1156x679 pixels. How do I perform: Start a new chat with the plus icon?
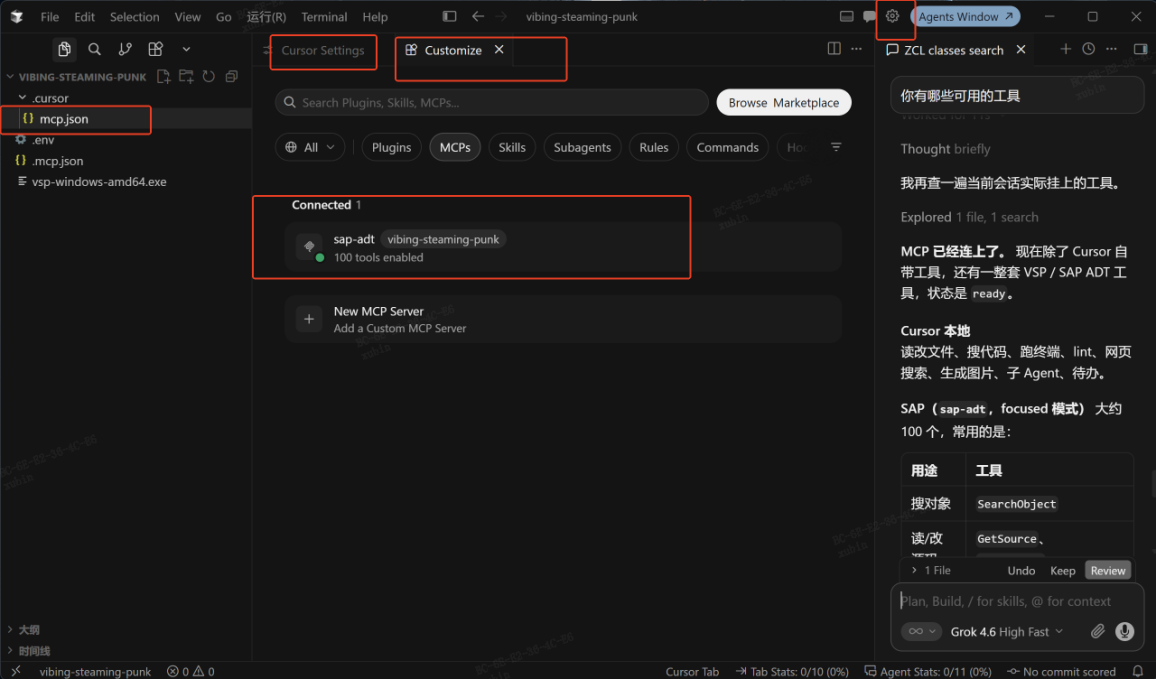tap(1065, 49)
